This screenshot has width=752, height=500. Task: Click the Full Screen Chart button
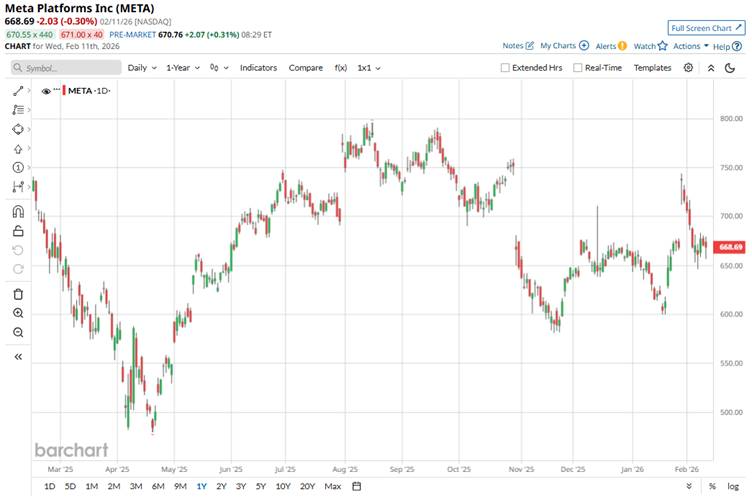pyautogui.click(x=706, y=28)
